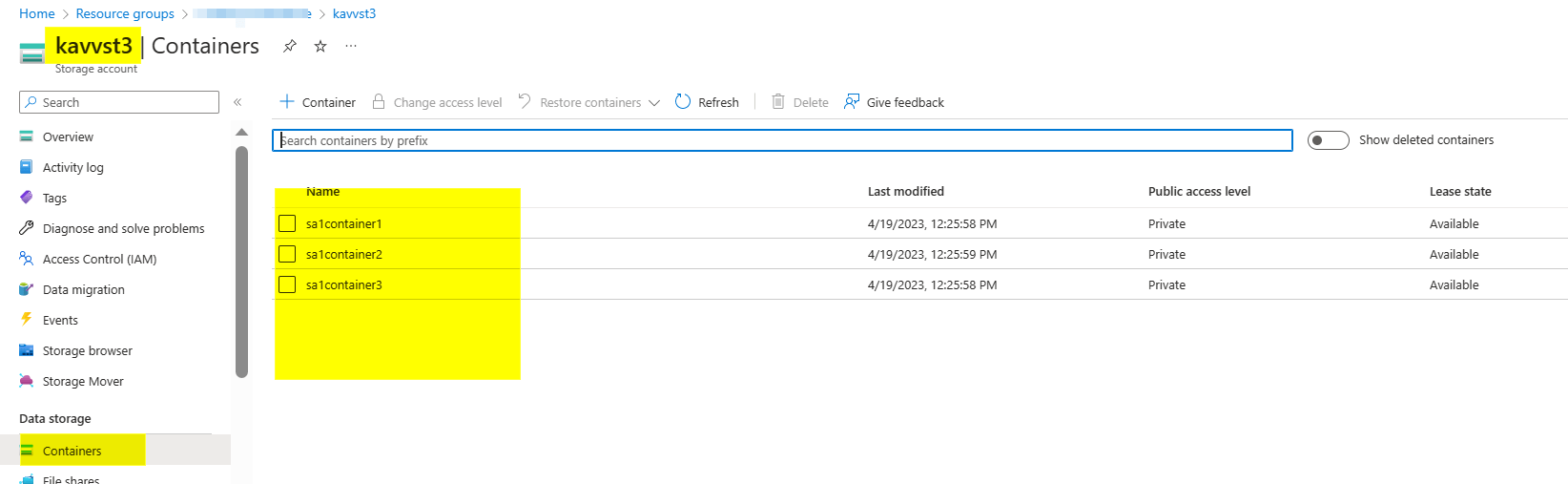The image size is (1568, 484).
Task: Sort by Lease state column header
Action: (1460, 191)
